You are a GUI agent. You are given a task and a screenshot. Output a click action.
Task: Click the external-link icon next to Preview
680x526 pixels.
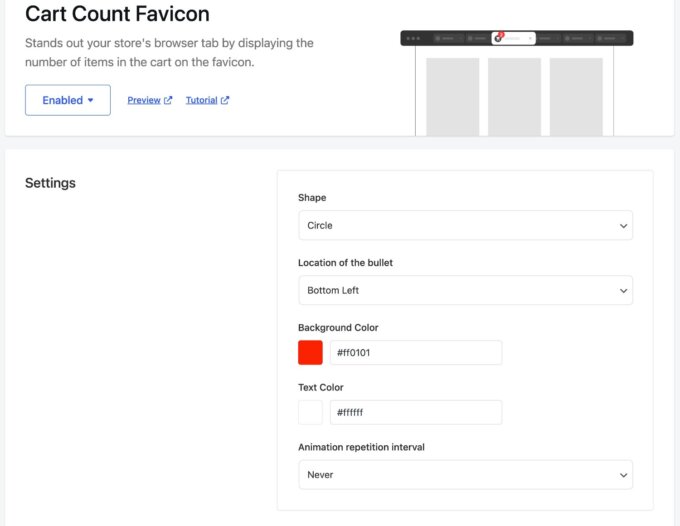tap(168, 100)
